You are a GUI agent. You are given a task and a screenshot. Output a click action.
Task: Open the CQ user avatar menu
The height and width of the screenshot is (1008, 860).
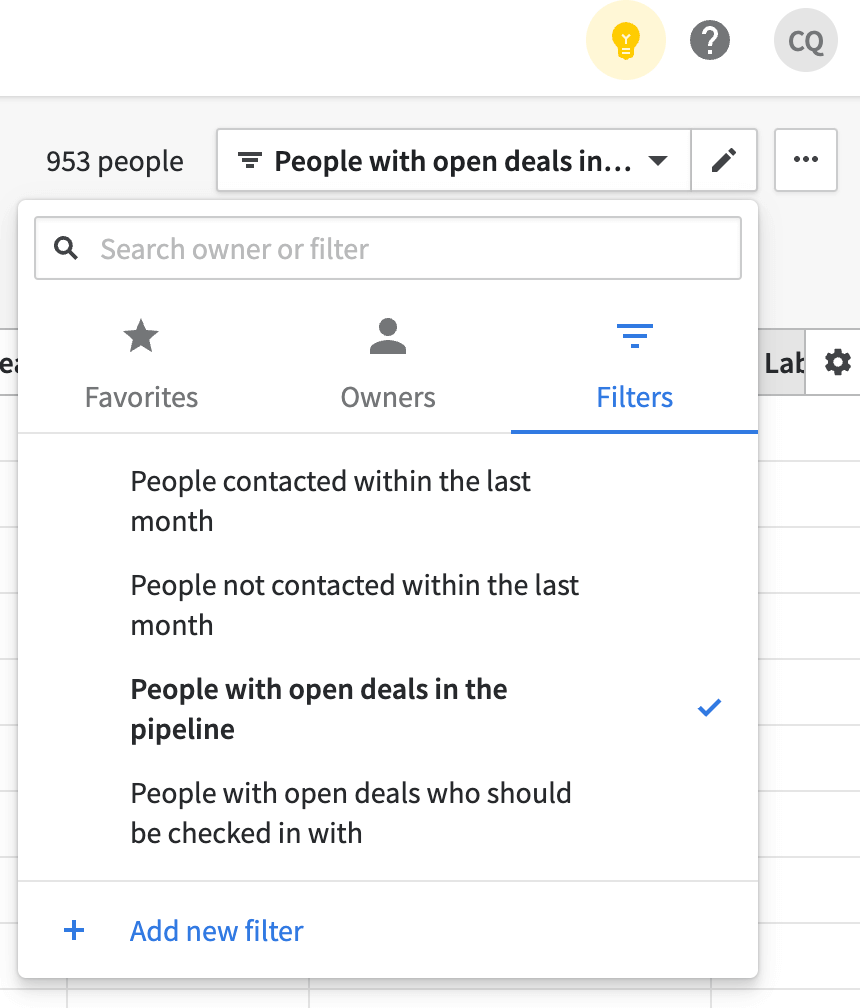805,40
